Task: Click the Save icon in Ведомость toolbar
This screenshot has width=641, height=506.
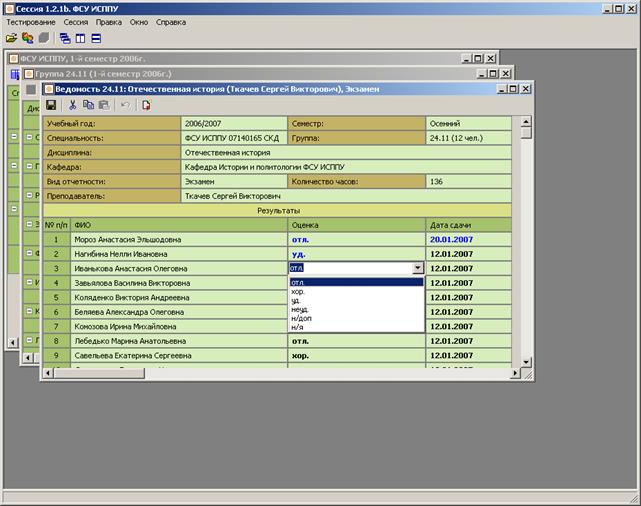Action: coord(51,105)
